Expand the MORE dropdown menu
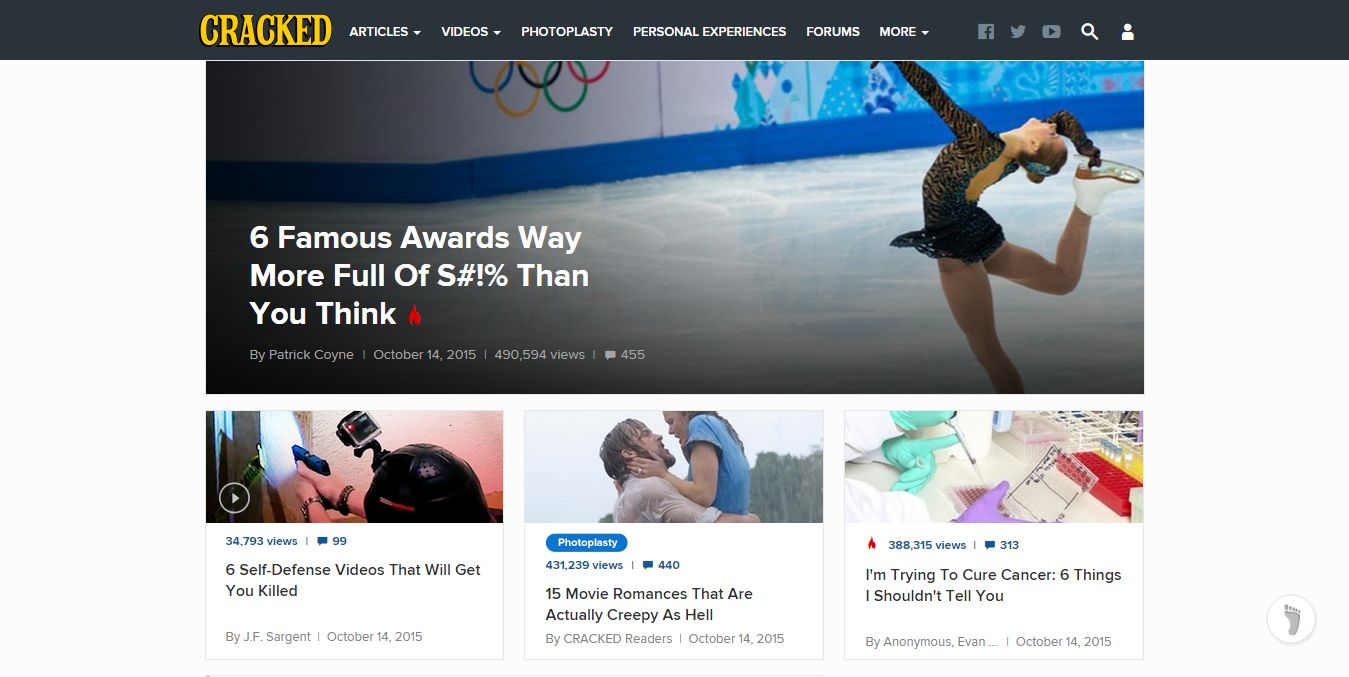 (904, 31)
